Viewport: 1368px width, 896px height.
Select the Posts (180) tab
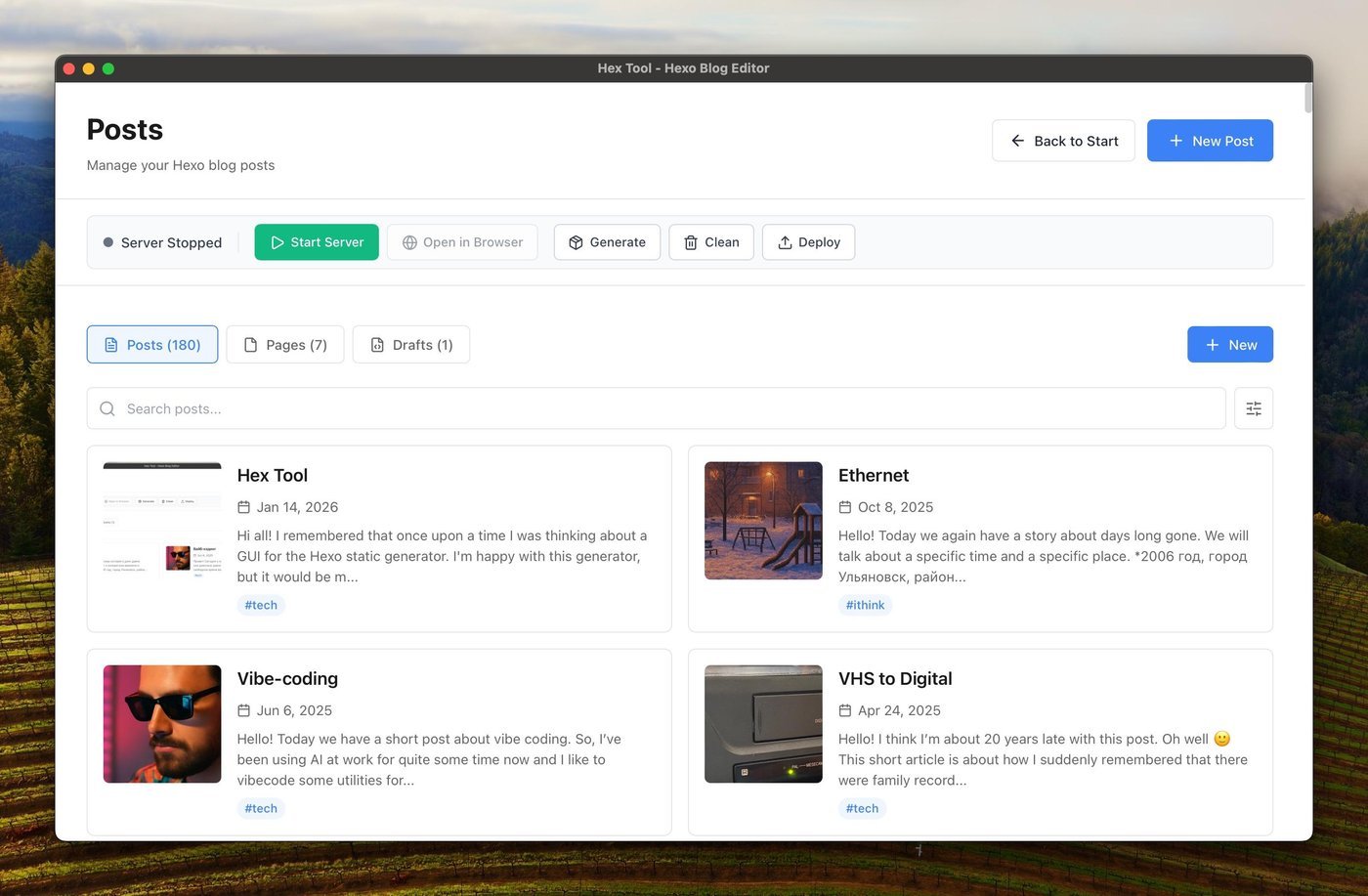(152, 345)
